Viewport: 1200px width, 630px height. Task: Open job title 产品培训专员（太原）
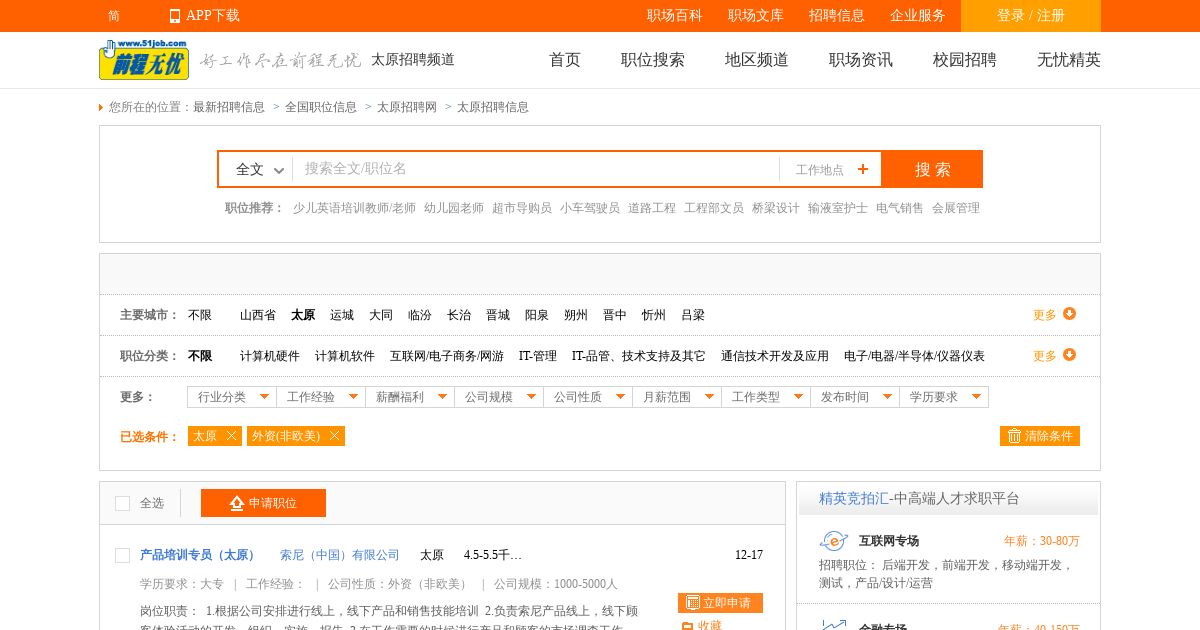pos(200,555)
